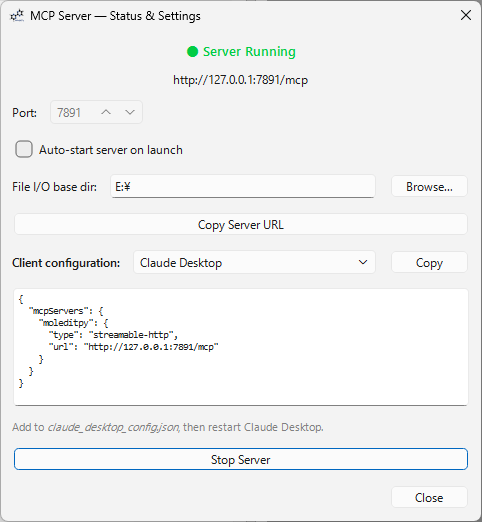Click the app icon in the title bar
The height and width of the screenshot is (522, 482).
(17, 16)
